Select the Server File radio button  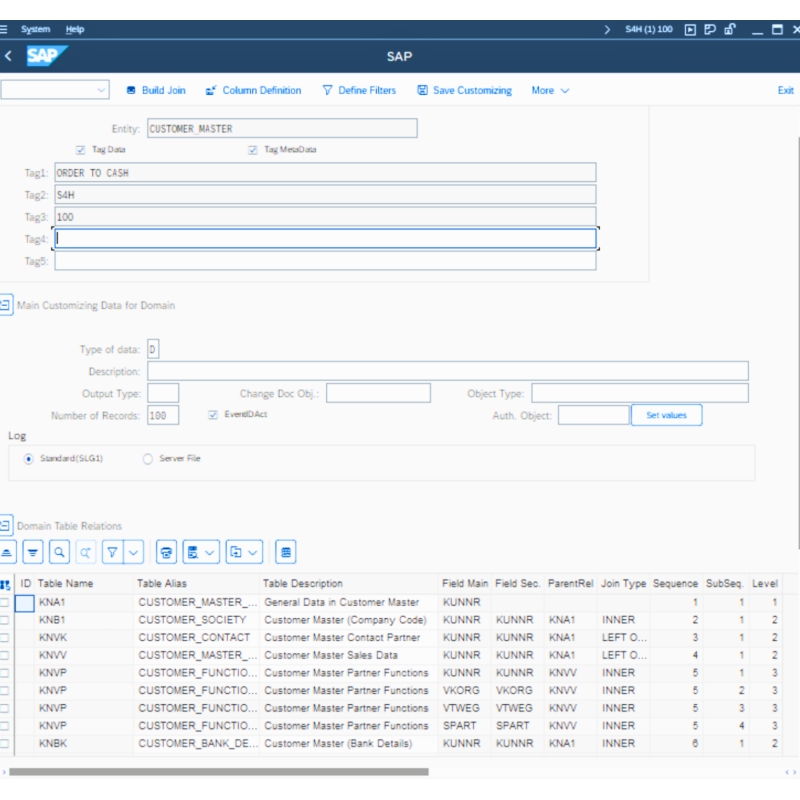pyautogui.click(x=148, y=459)
